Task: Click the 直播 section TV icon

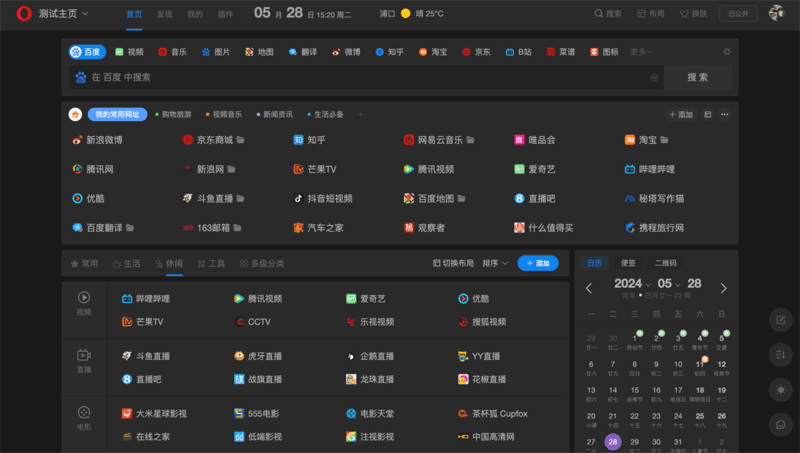Action: 84,355
